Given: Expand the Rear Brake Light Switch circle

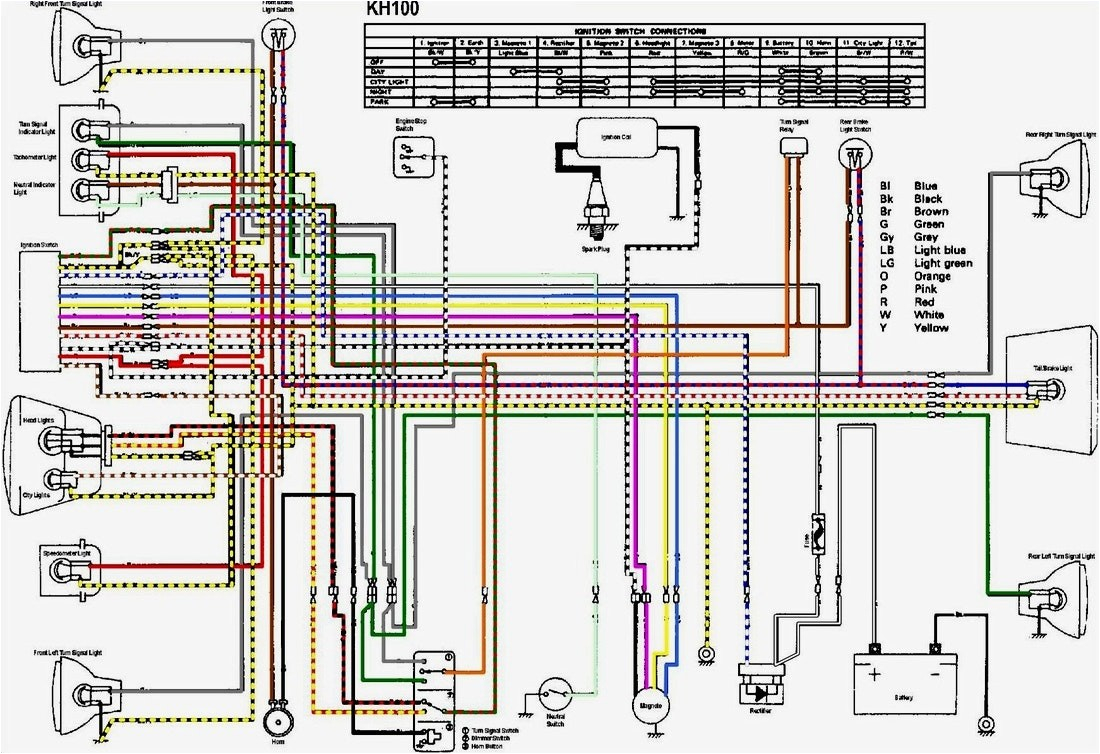Looking at the screenshot, I should click(x=855, y=152).
